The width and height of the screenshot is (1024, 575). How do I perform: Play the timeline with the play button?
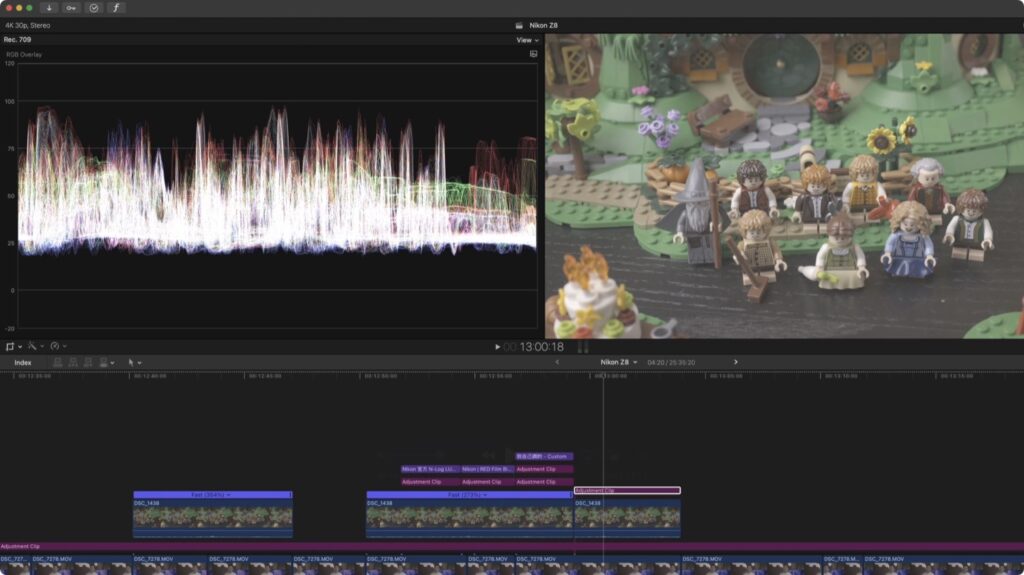click(x=497, y=347)
